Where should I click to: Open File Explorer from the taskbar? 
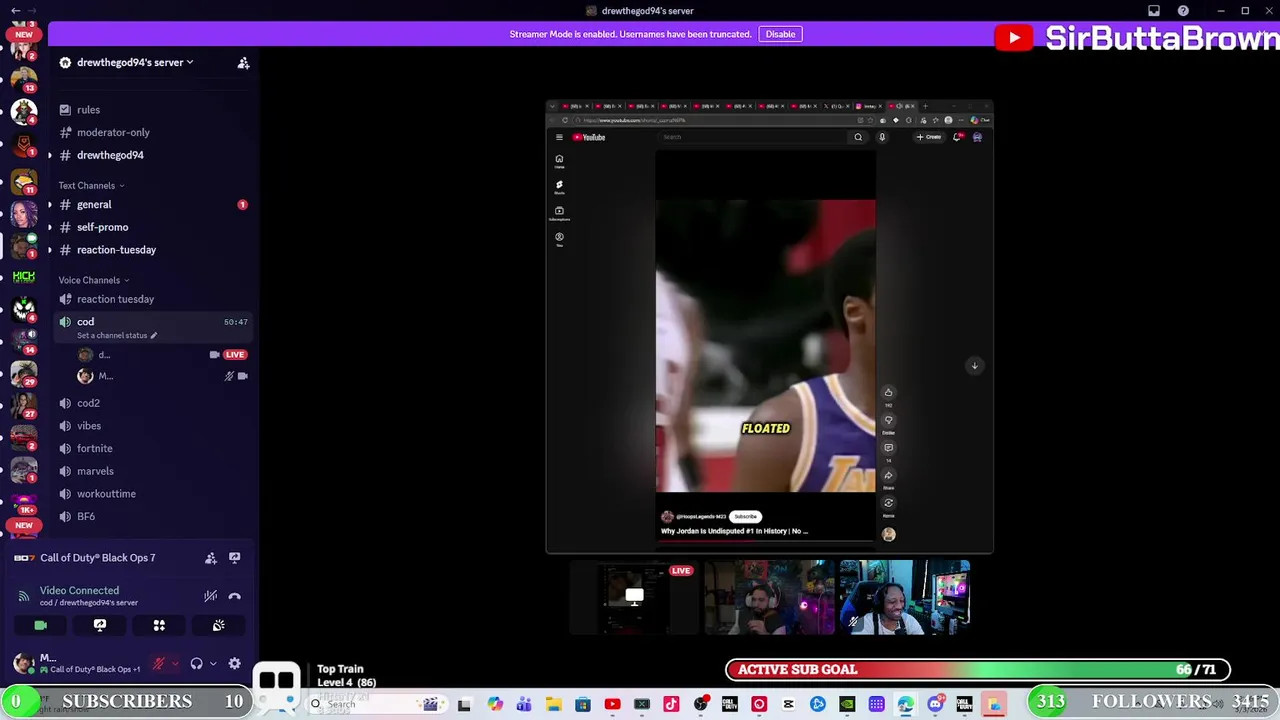pyautogui.click(x=553, y=705)
